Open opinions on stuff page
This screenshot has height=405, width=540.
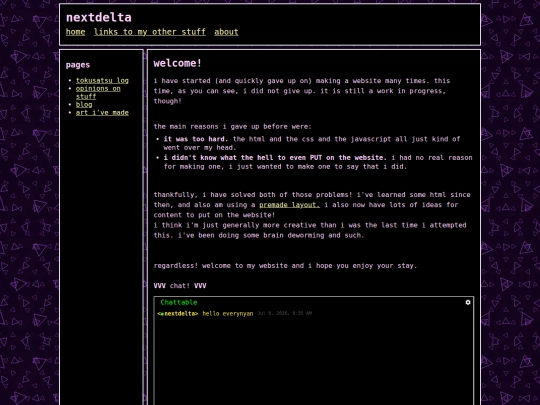(x=98, y=92)
